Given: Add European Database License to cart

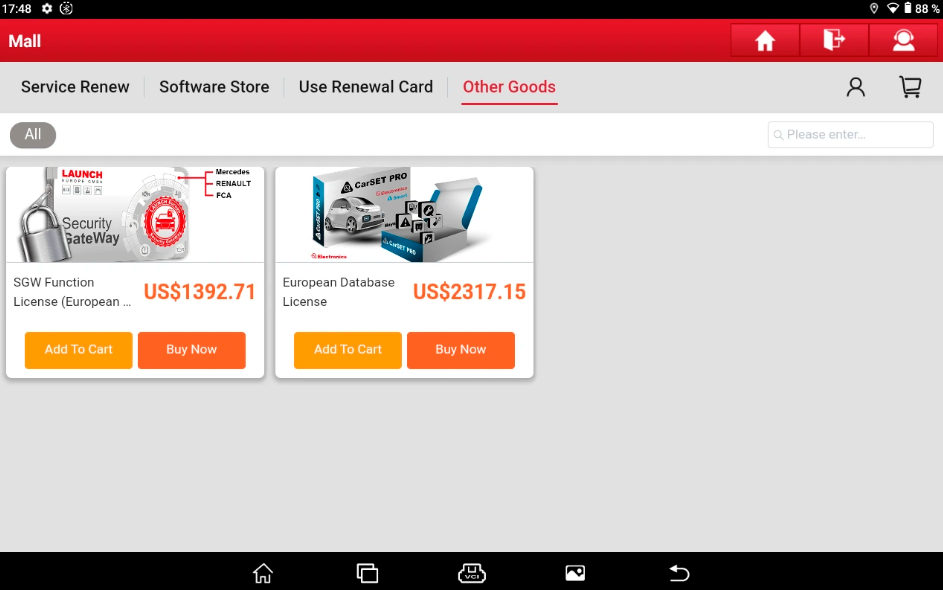Looking at the screenshot, I should coord(348,350).
